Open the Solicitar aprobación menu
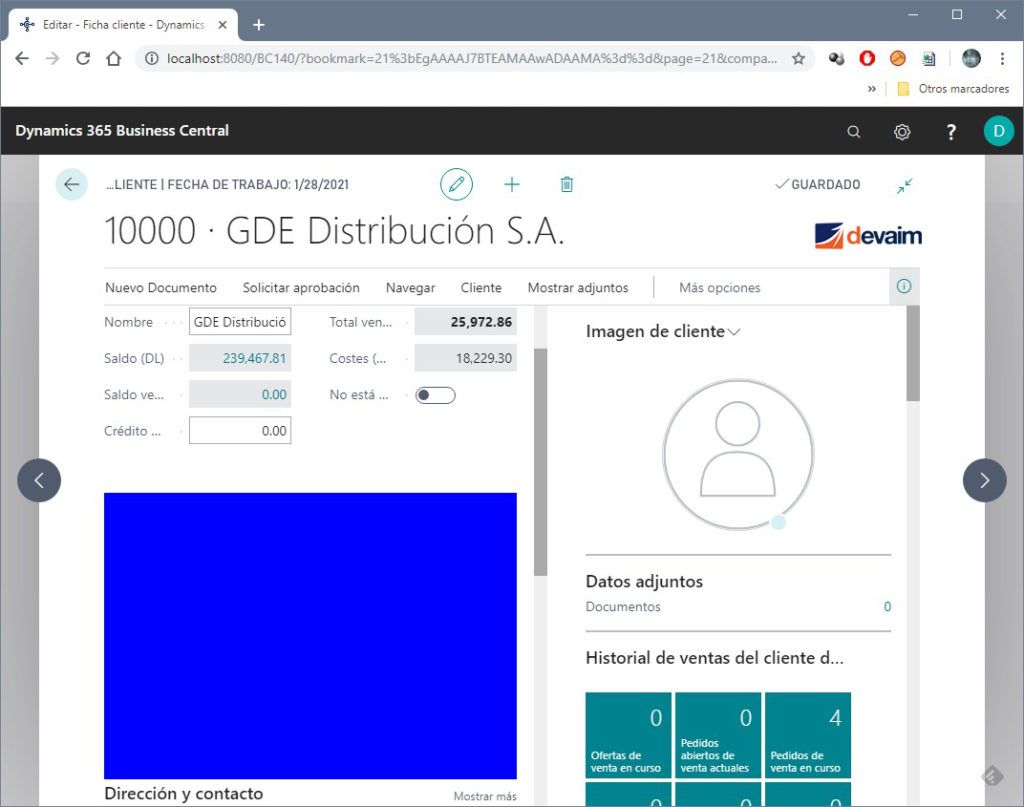Screen dimensions: 1024x807 [301, 288]
